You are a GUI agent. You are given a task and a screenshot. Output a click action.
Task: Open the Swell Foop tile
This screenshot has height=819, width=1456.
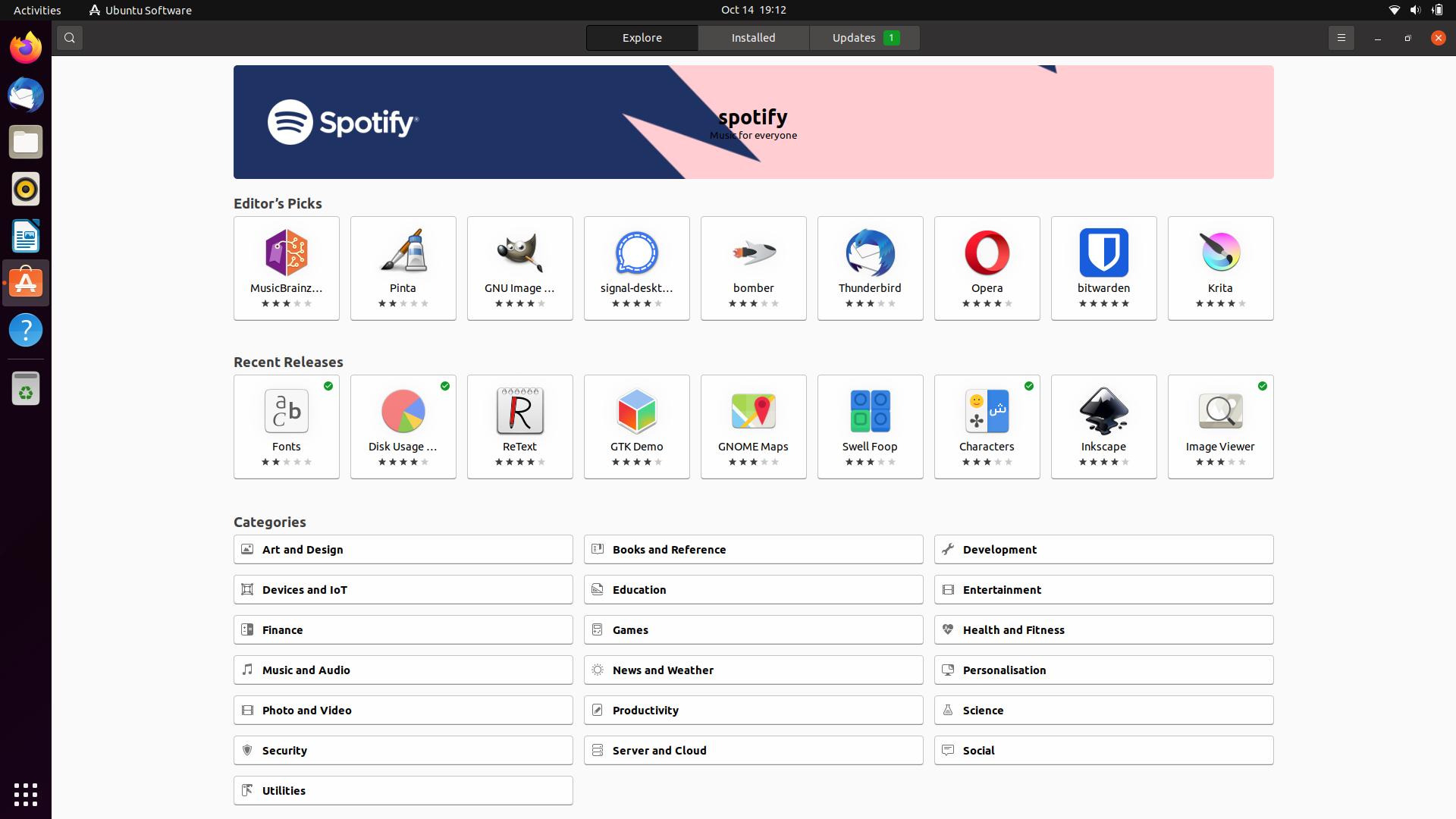pos(871,427)
